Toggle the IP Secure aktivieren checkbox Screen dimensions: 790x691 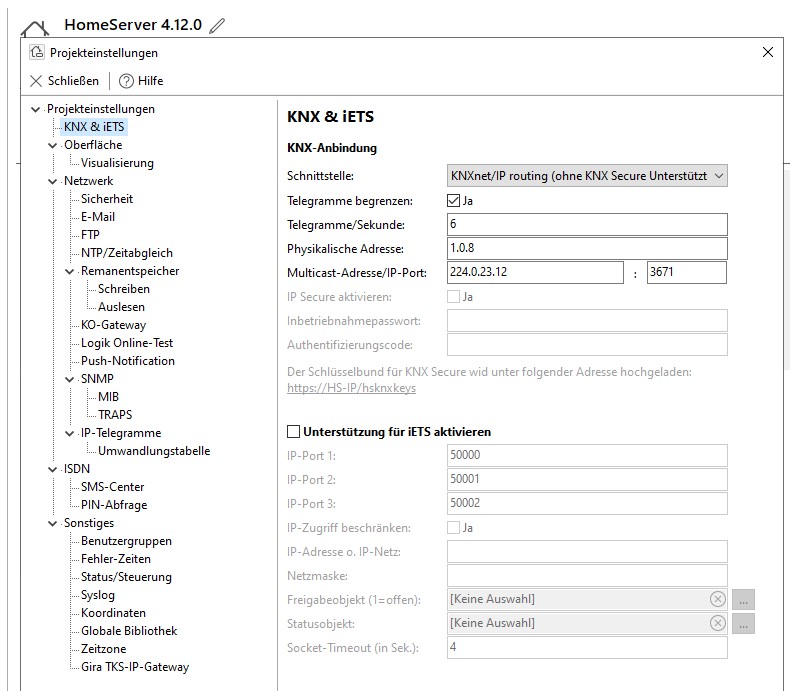454,296
